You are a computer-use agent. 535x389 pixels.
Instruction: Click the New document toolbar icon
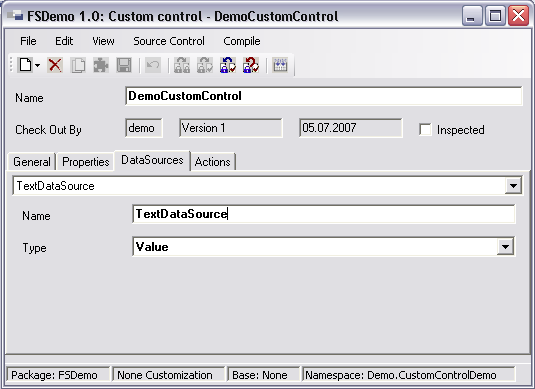click(26, 65)
